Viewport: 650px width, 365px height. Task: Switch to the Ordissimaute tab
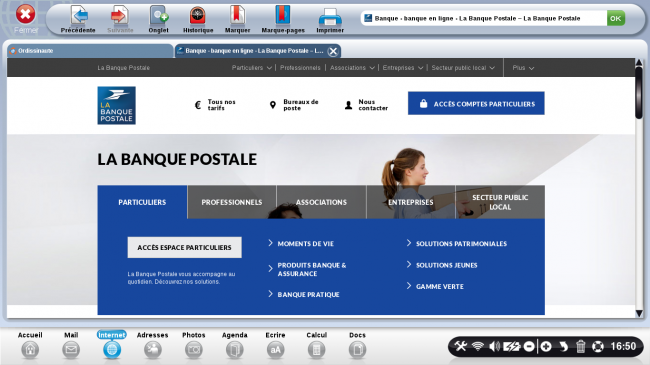click(x=90, y=51)
